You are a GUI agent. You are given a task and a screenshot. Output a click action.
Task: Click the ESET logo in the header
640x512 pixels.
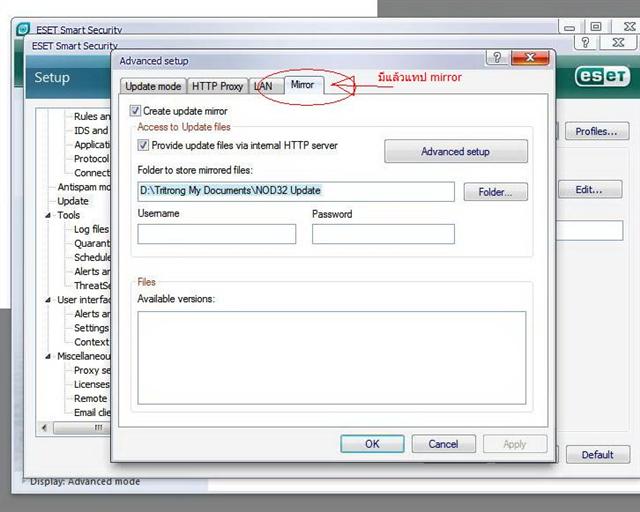coord(602,77)
